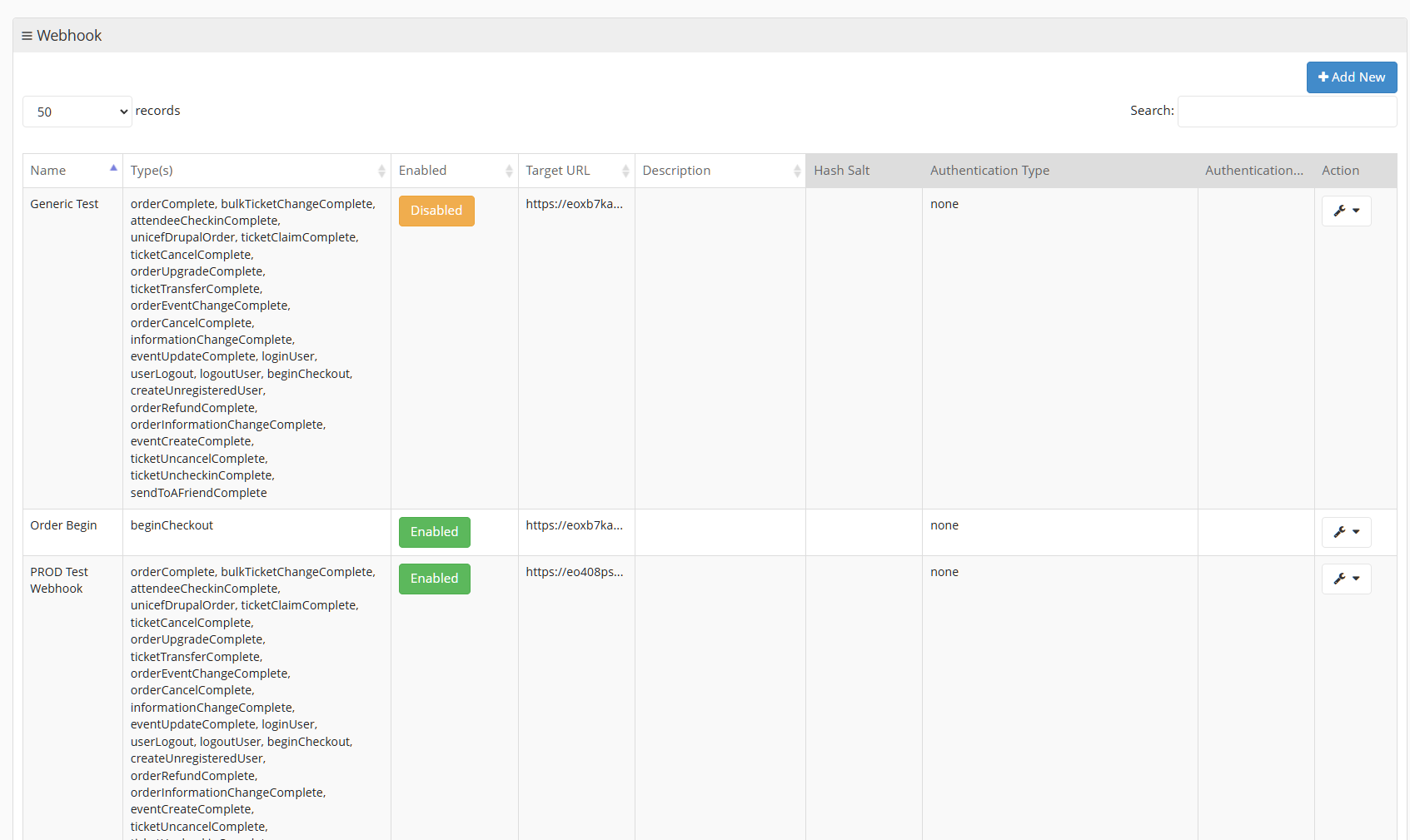Open wrench action menu for Order Begin
The height and width of the screenshot is (840, 1410).
1346,532
